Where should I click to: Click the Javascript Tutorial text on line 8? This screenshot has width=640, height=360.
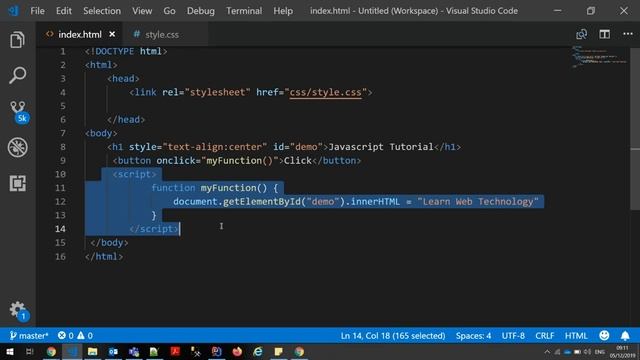click(x=381, y=147)
